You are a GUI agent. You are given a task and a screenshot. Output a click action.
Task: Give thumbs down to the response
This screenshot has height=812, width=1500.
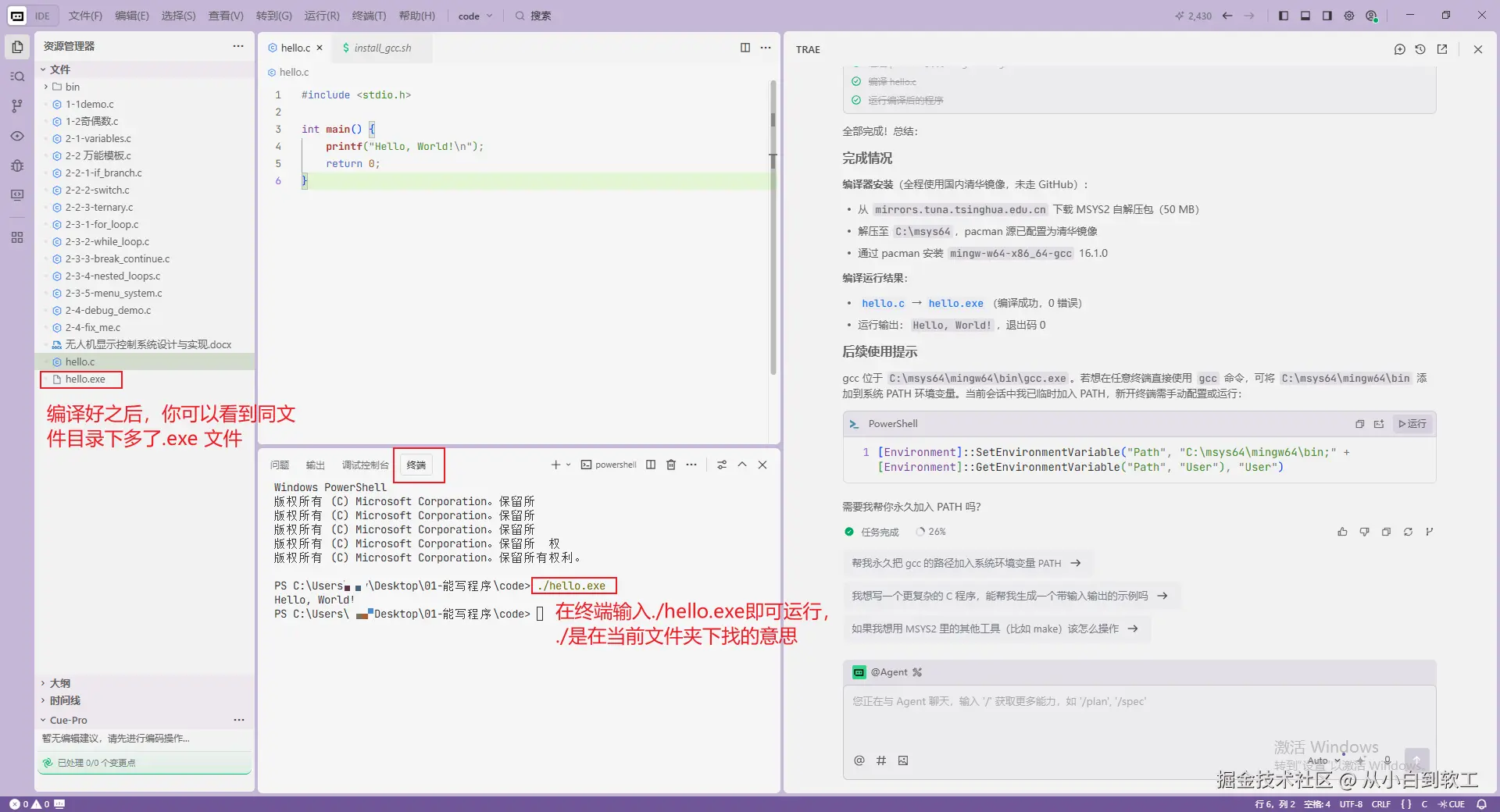[1364, 532]
